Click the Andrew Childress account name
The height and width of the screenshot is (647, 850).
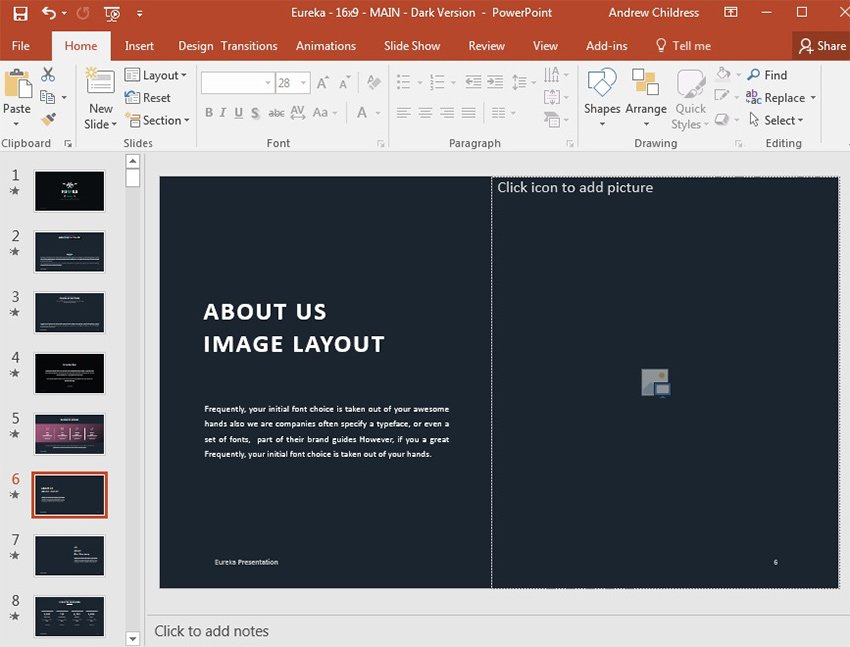[653, 12]
